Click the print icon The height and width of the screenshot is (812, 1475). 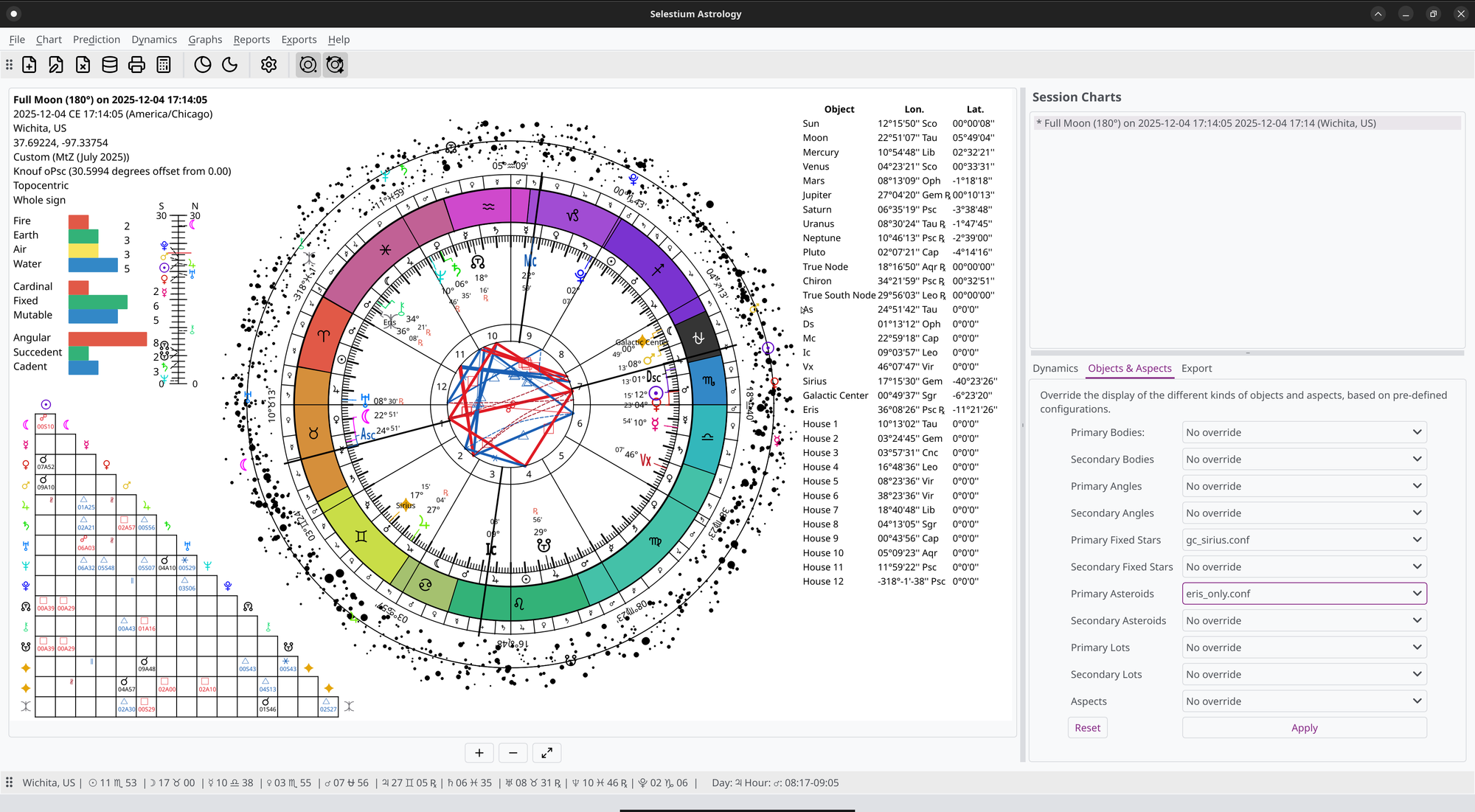136,65
